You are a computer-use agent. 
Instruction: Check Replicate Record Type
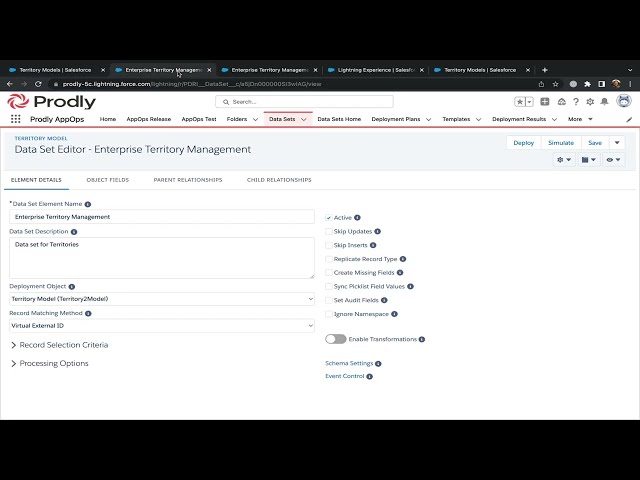[x=329, y=259]
